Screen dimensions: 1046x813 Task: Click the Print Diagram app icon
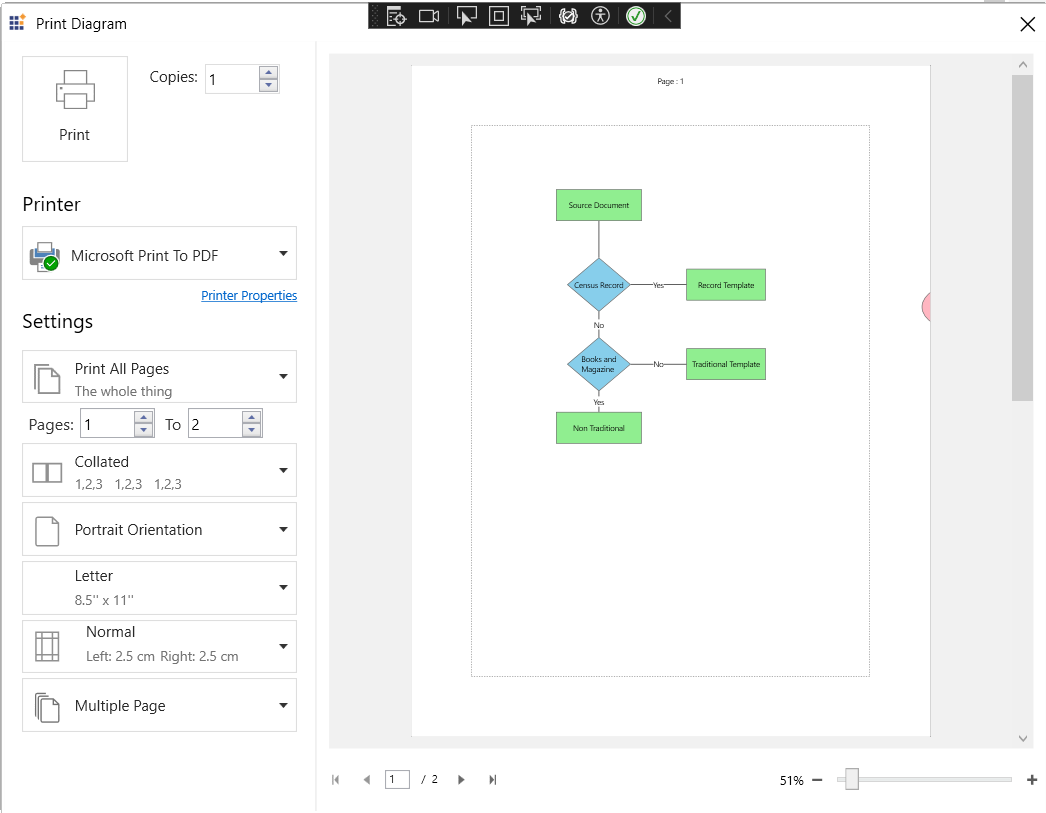[x=17, y=23]
